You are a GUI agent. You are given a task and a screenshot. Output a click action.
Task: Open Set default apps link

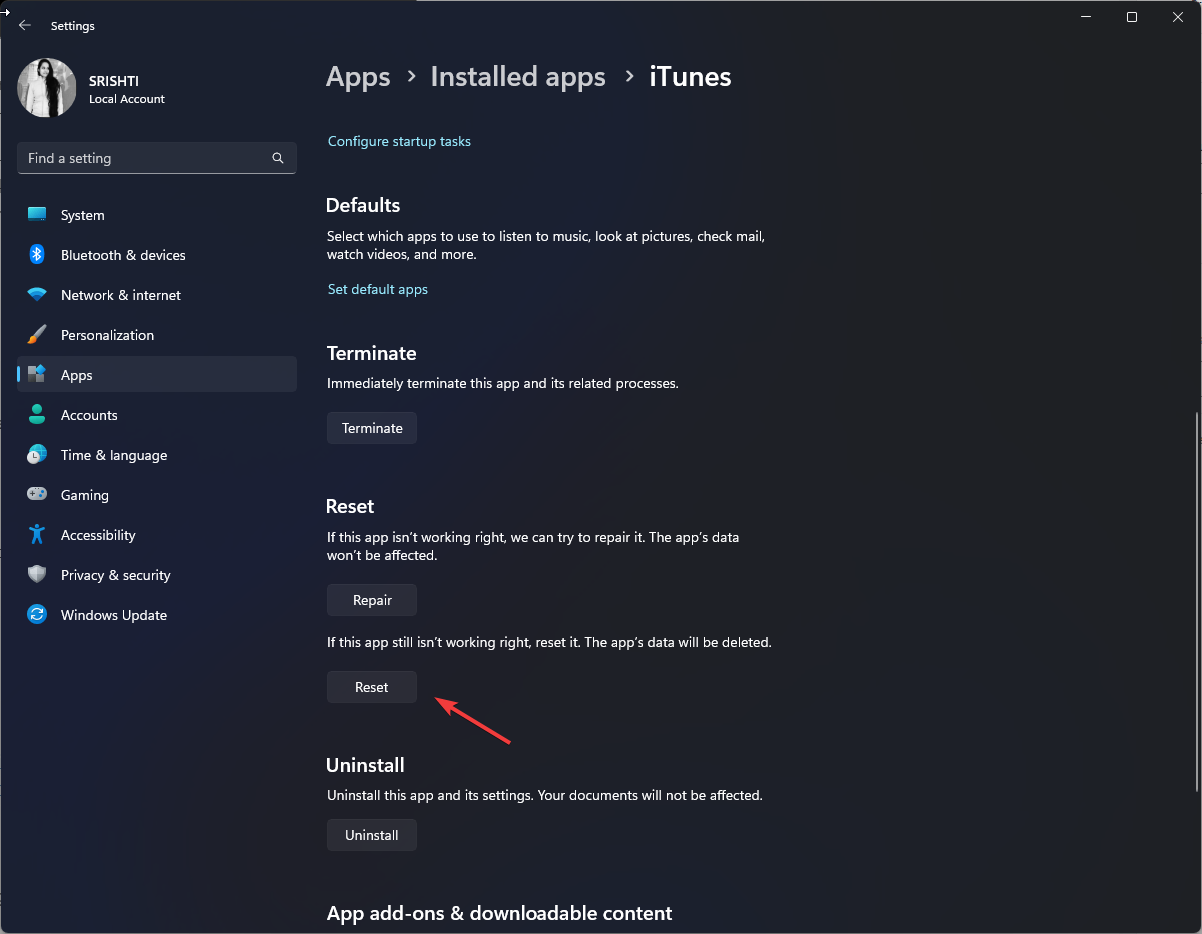point(377,289)
